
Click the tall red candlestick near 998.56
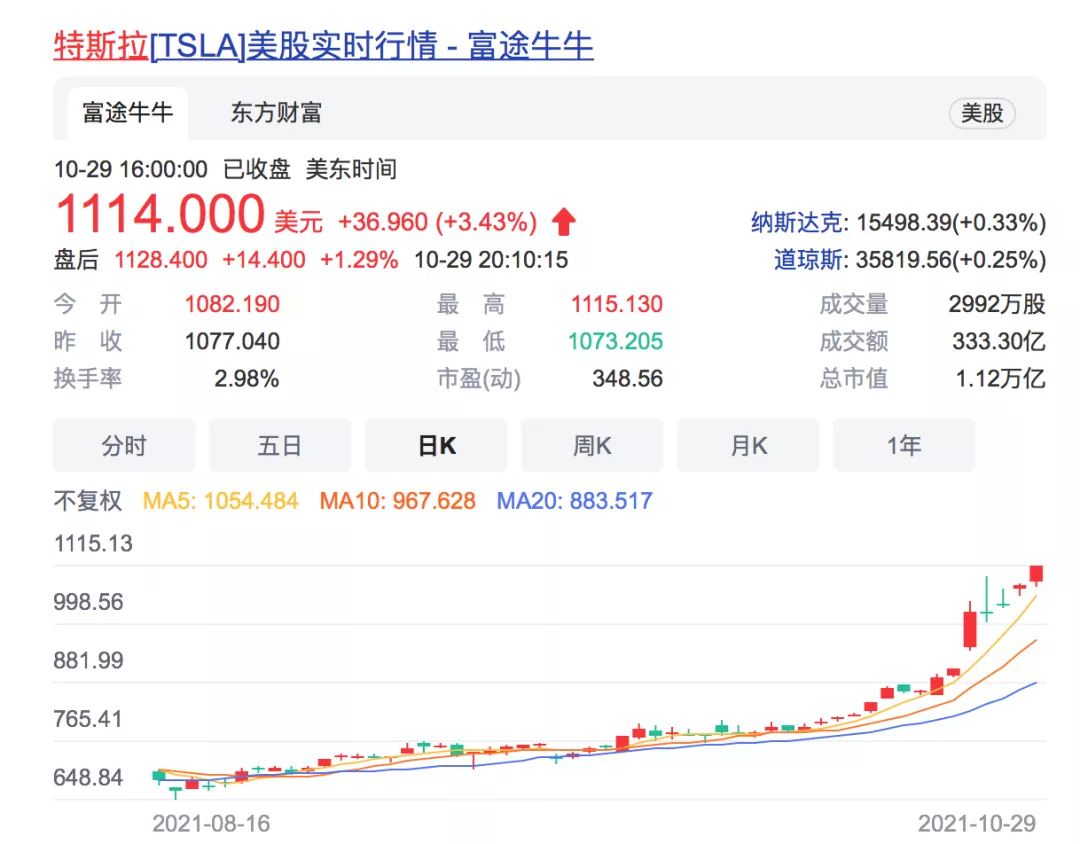click(970, 627)
